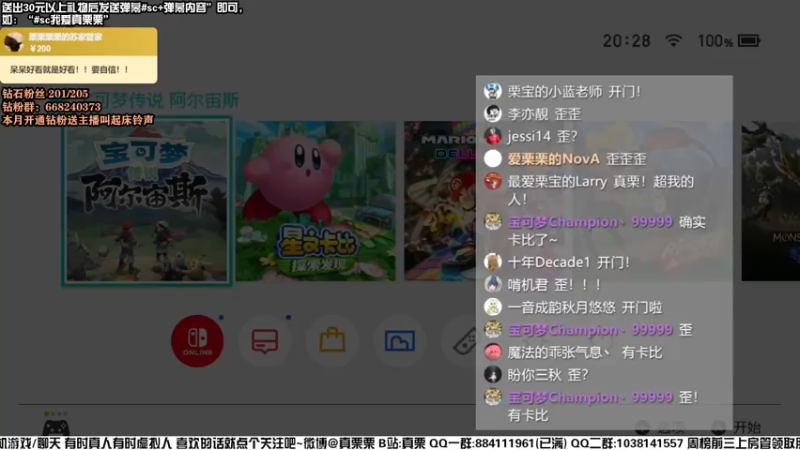Image resolution: width=800 pixels, height=450 pixels.
Task: Open Nintendo Switch Online icon
Action: click(x=197, y=341)
